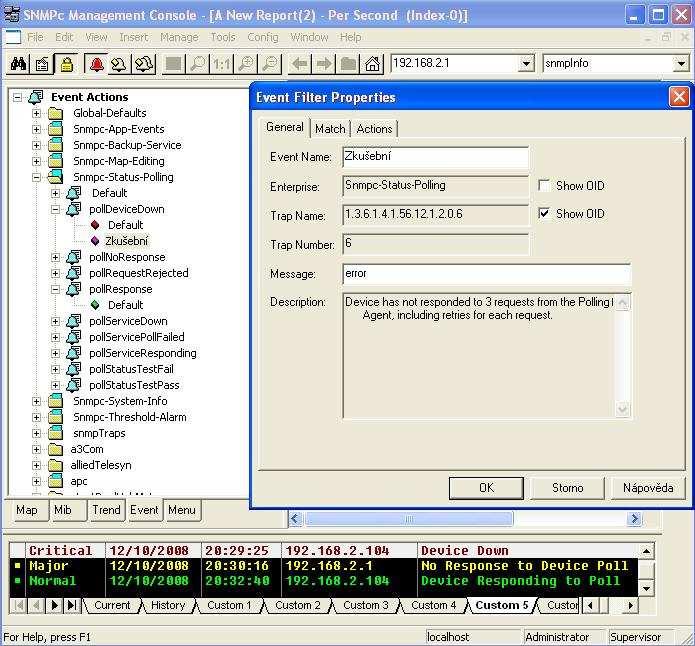695x646 pixels.
Task: Click the Event Name field
Action: (x=436, y=157)
